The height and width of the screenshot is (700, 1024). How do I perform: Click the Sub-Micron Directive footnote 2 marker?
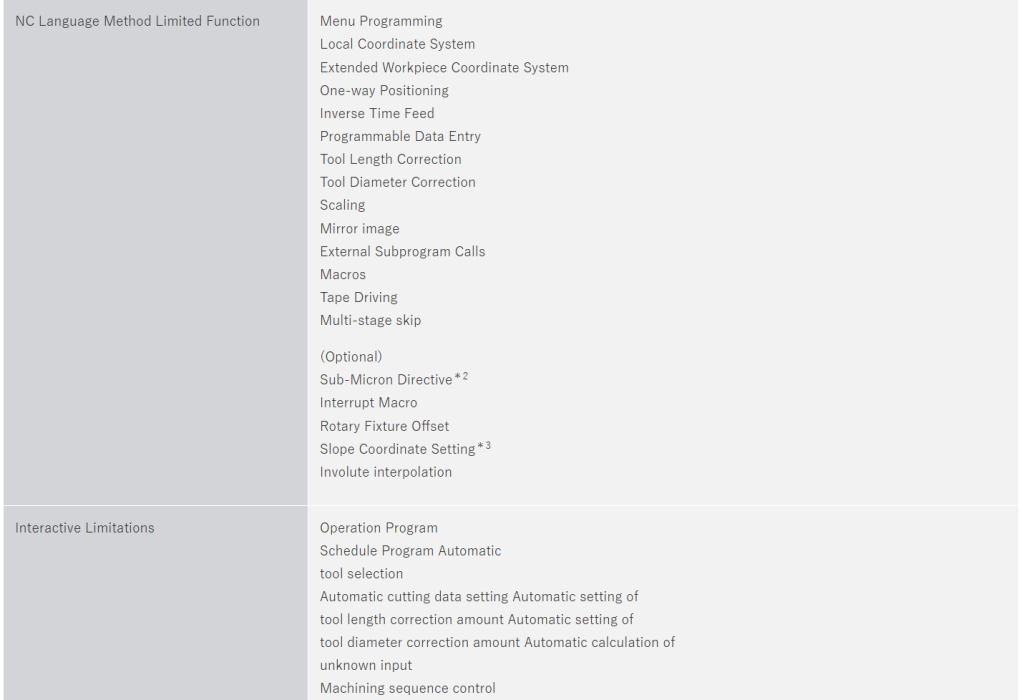[x=462, y=377]
